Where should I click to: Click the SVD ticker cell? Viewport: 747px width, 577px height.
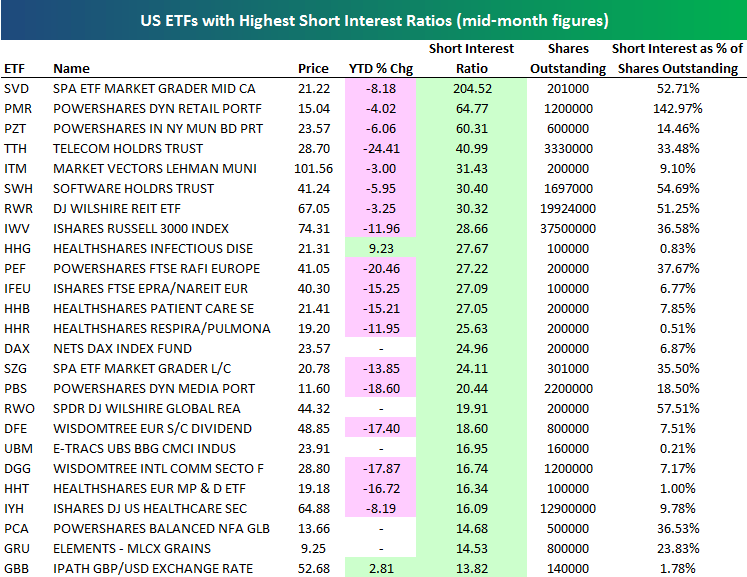17,89
